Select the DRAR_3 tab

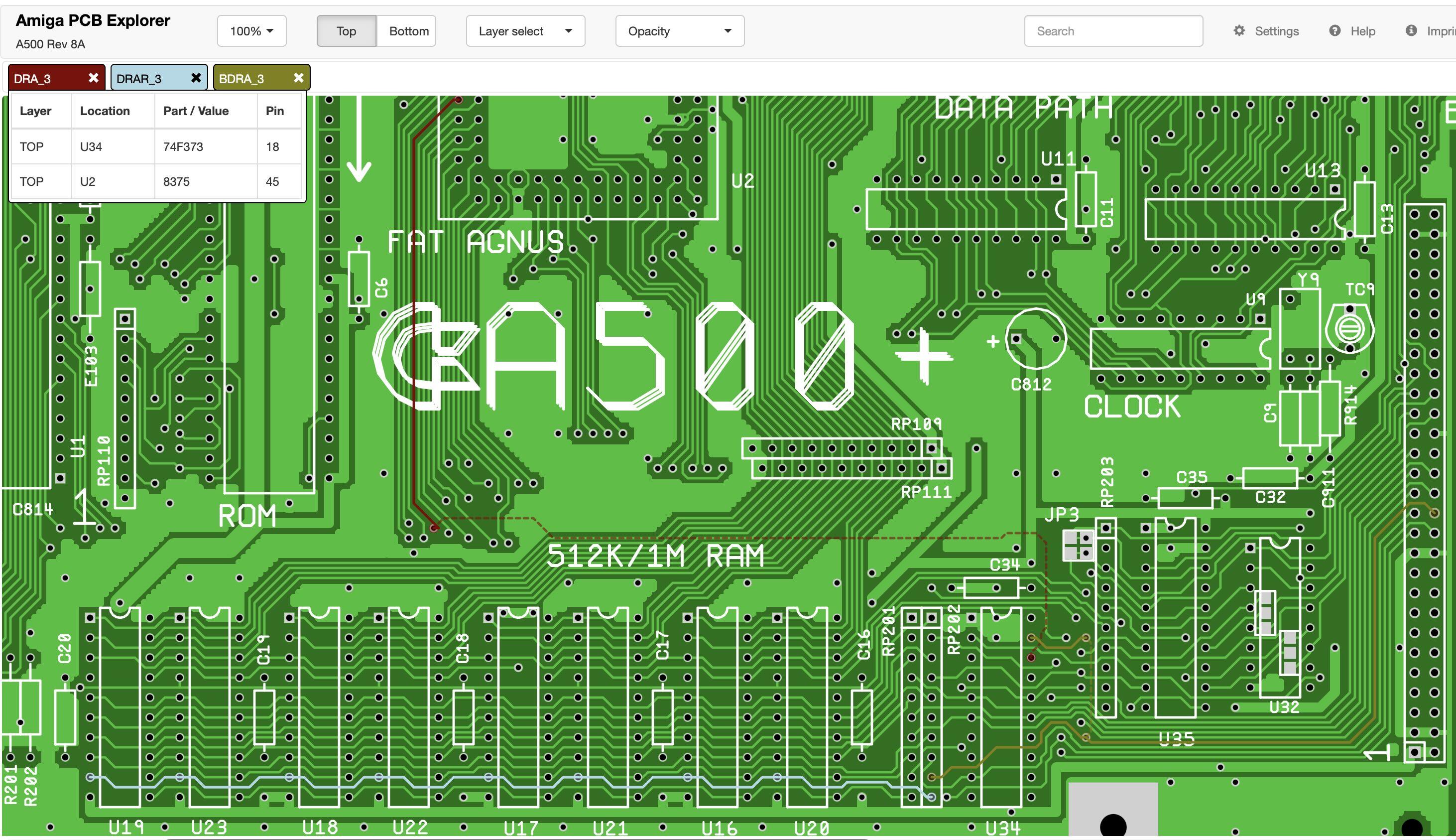tap(159, 78)
